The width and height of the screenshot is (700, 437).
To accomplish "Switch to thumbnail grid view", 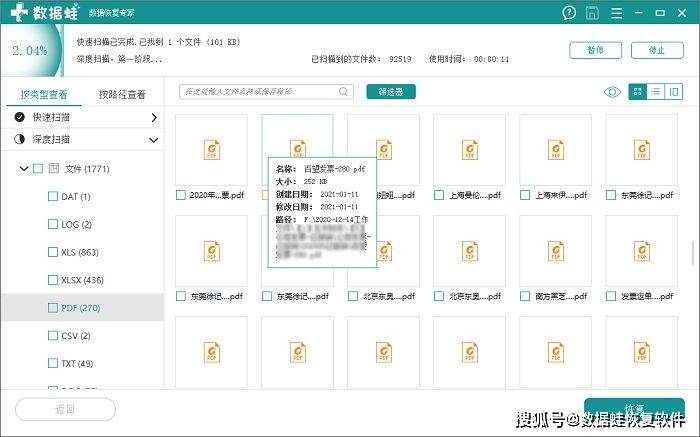I will pos(637,92).
